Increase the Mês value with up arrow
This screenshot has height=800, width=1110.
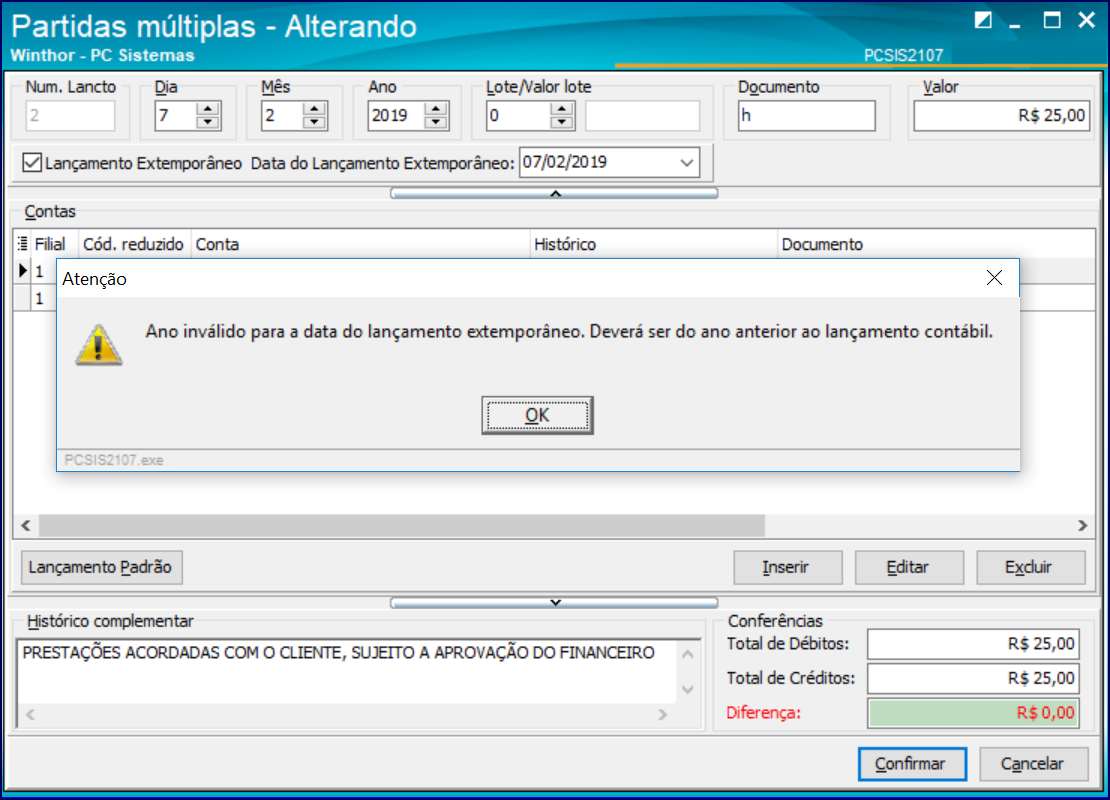(314, 109)
